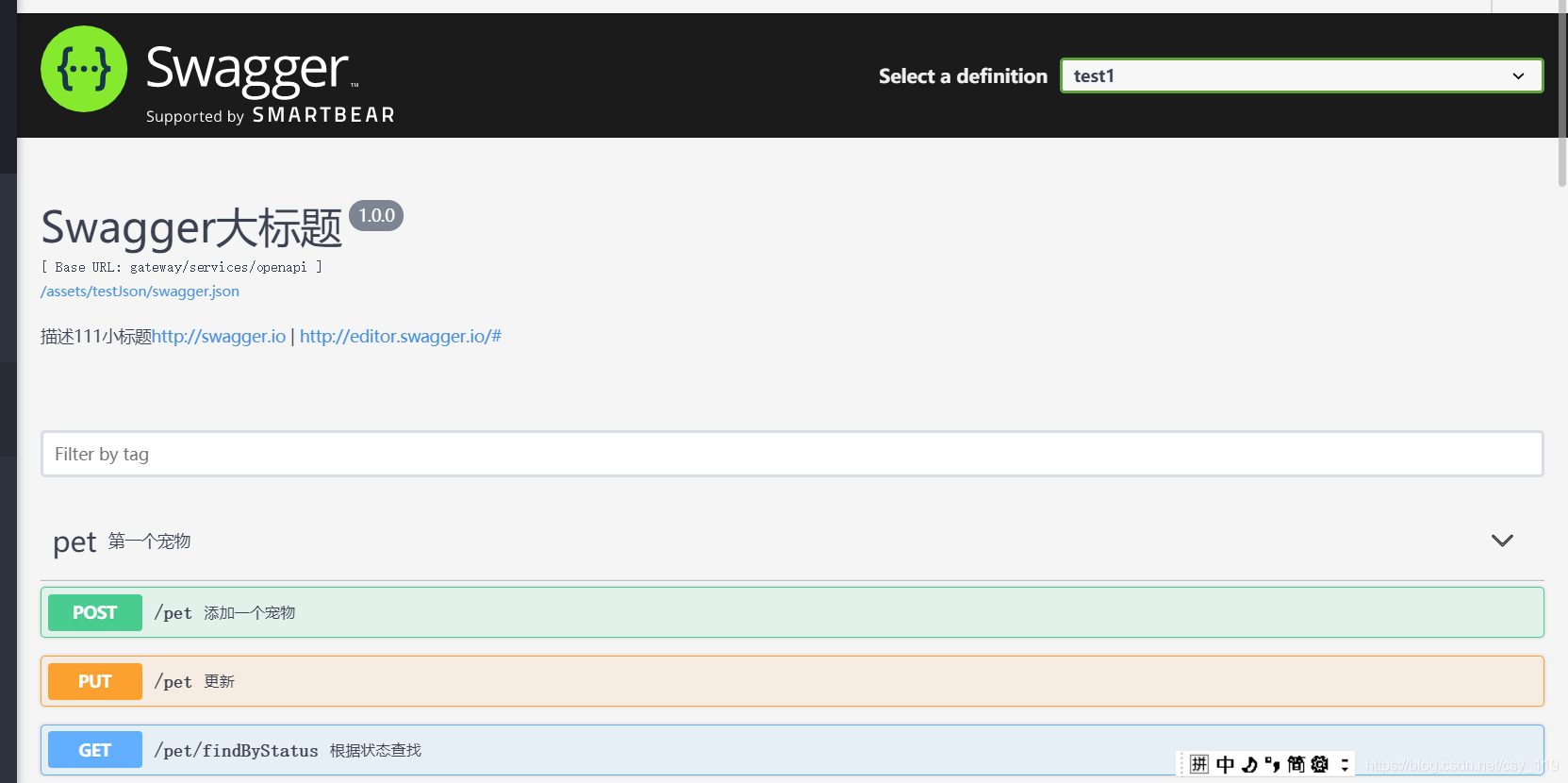This screenshot has width=1568, height=783.
Task: Expand the POST /pet operation
Action: point(792,612)
